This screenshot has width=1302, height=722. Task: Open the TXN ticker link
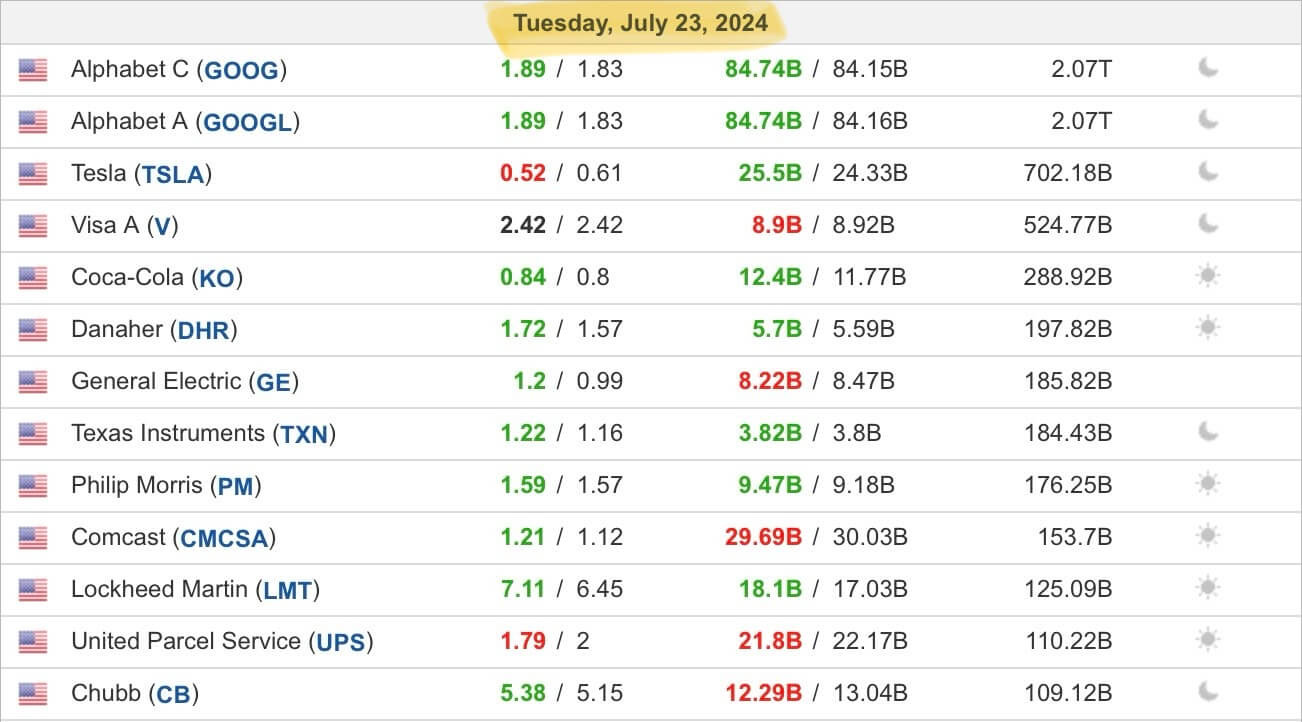pos(304,434)
